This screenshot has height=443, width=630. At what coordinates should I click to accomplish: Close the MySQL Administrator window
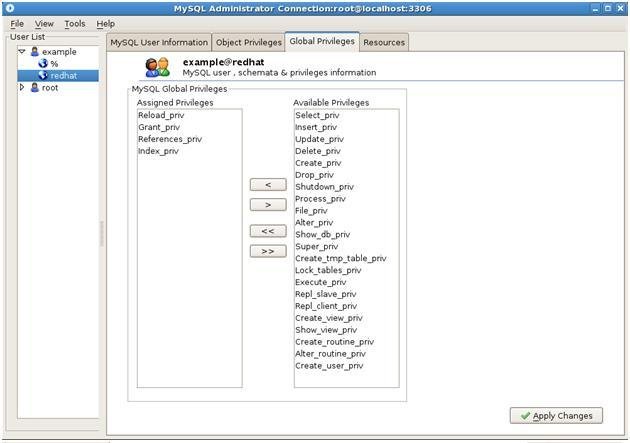(x=620, y=8)
